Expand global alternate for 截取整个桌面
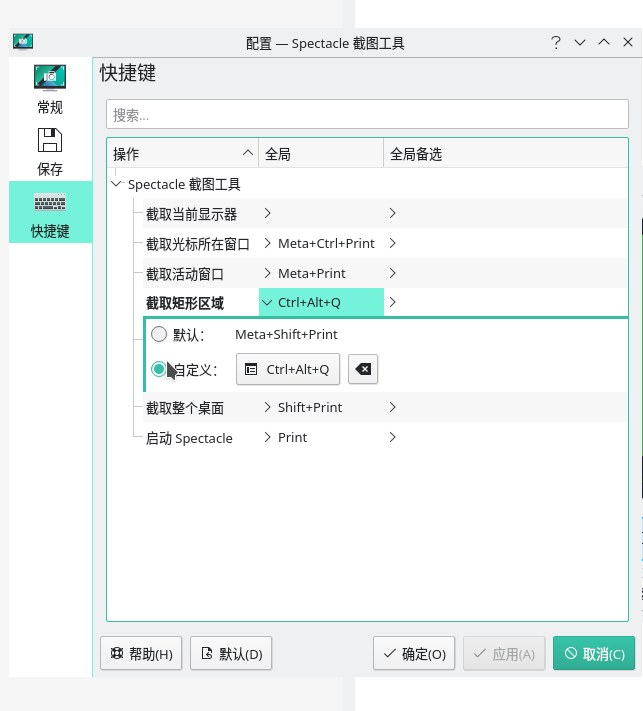 pos(393,407)
